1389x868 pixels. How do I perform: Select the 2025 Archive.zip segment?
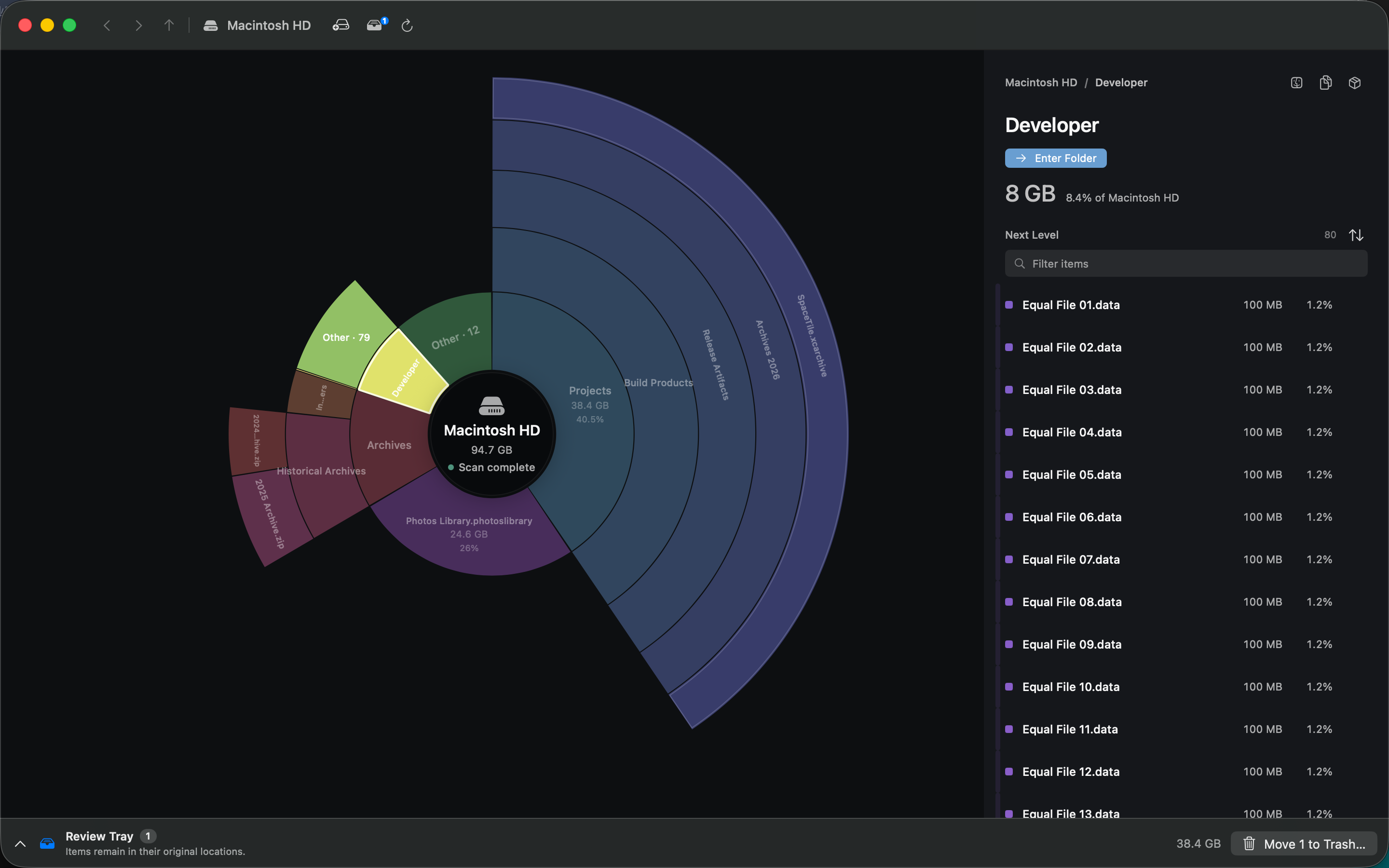click(x=270, y=514)
